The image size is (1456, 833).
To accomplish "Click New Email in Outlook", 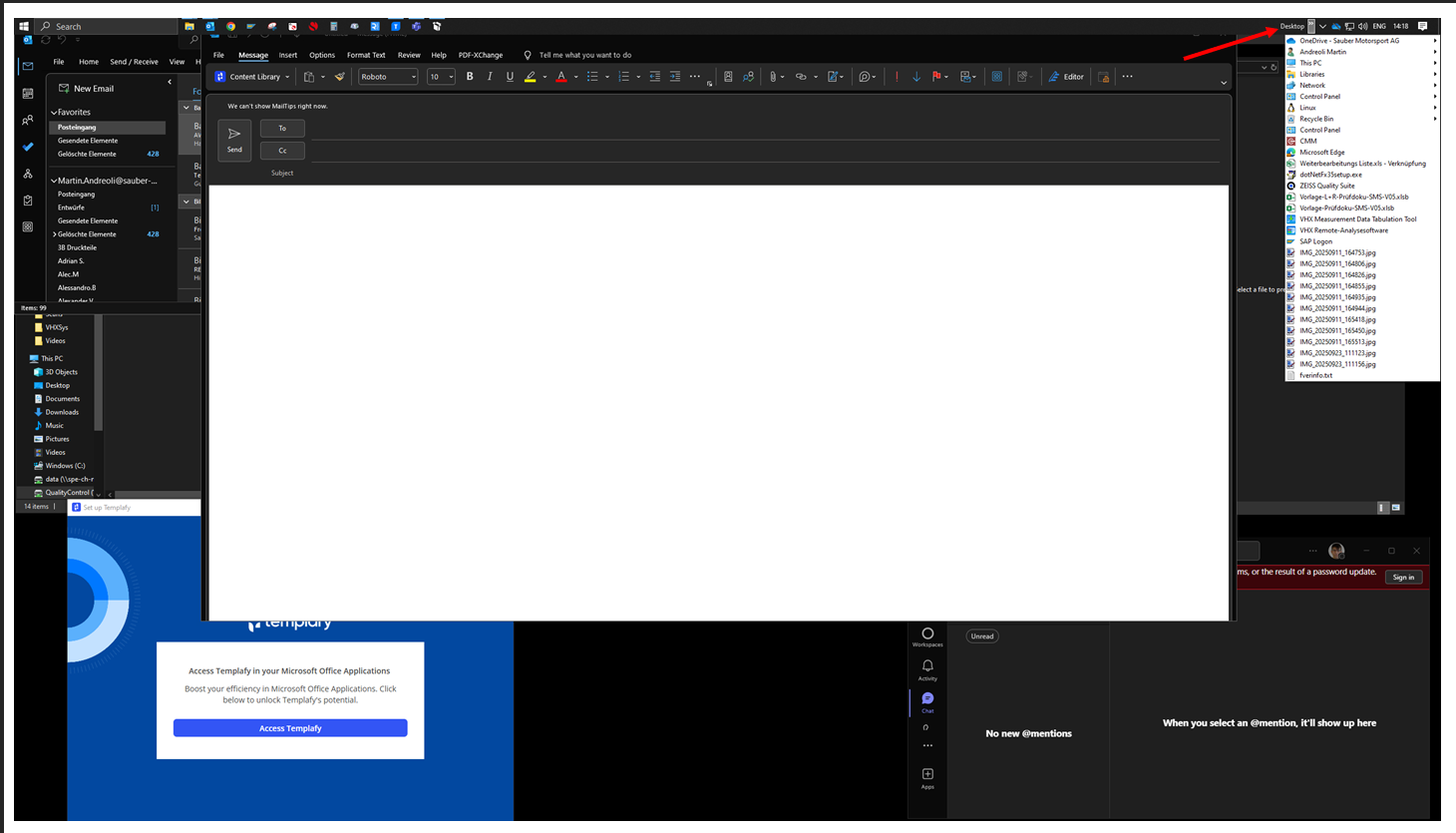I will (x=87, y=89).
